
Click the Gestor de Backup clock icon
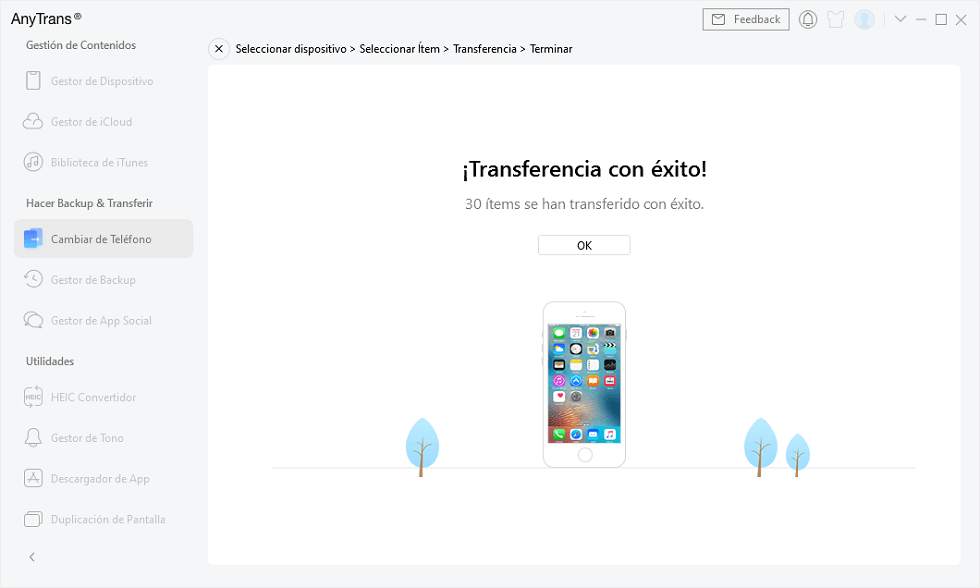(x=33, y=279)
